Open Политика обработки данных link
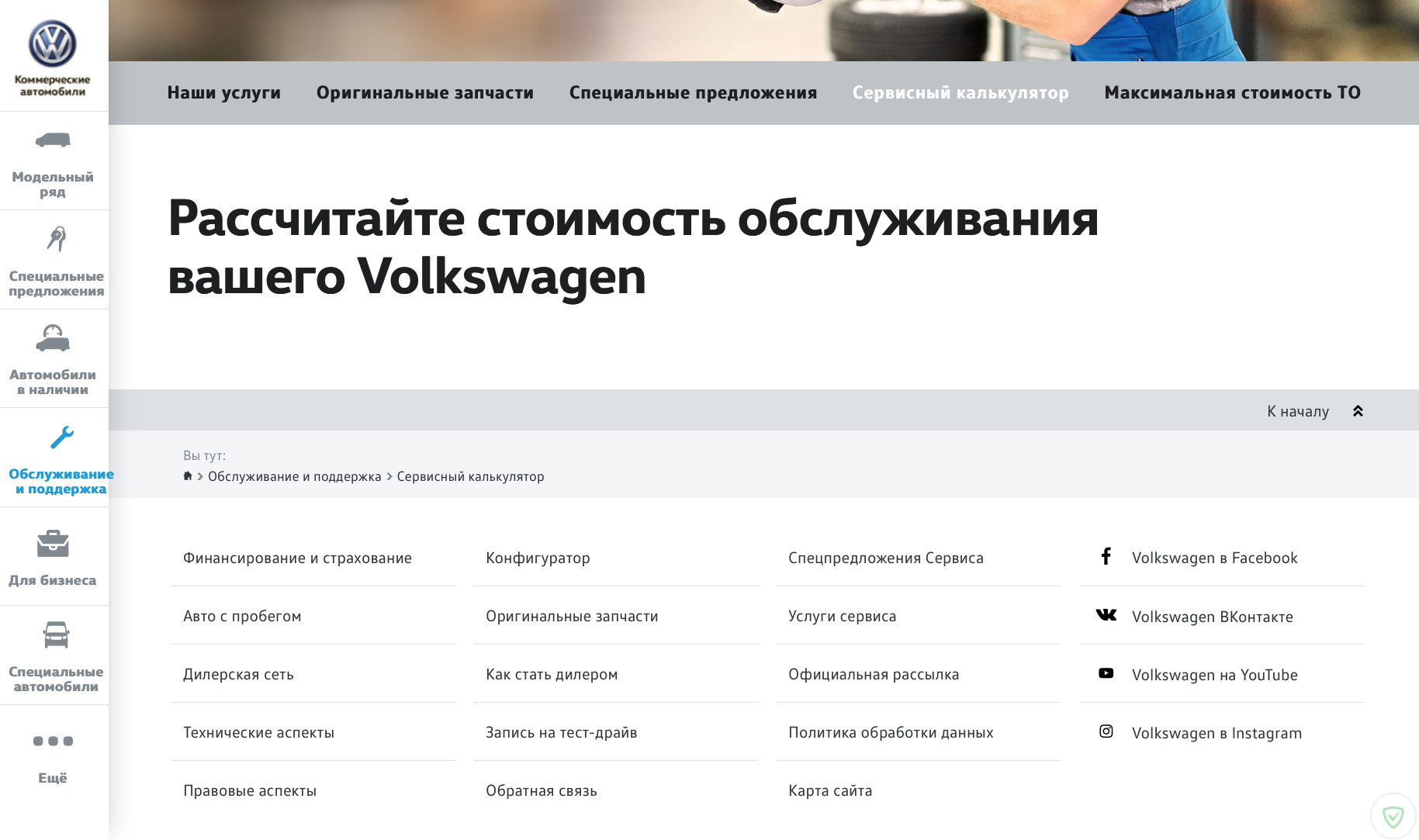The height and width of the screenshot is (840, 1419). point(891,732)
